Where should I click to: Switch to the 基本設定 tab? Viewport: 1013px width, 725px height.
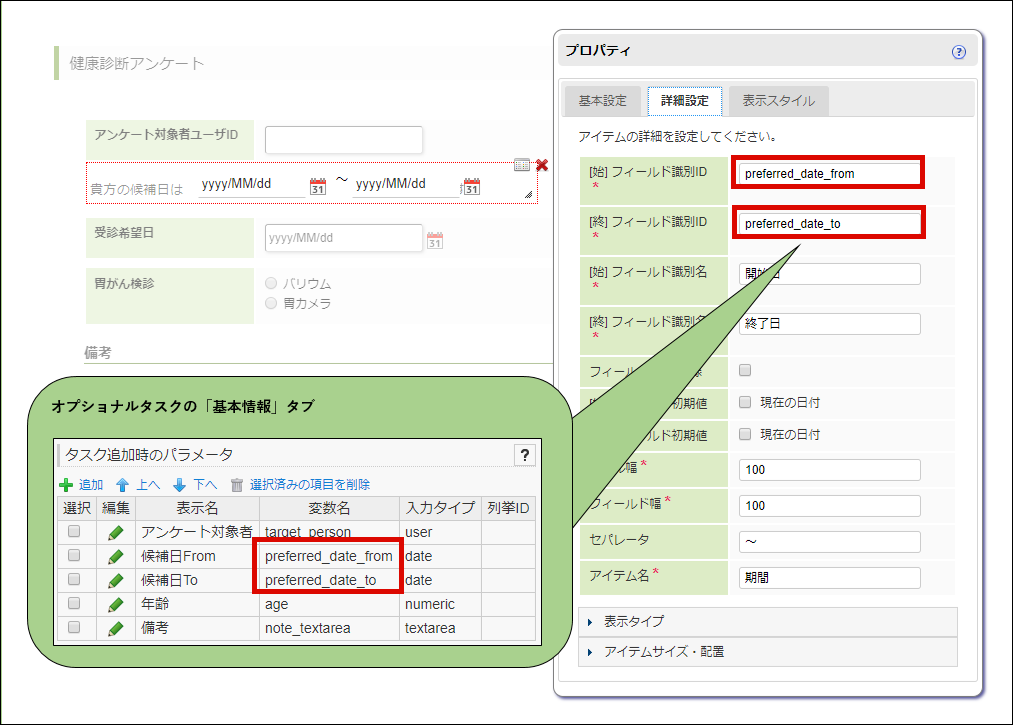click(605, 101)
